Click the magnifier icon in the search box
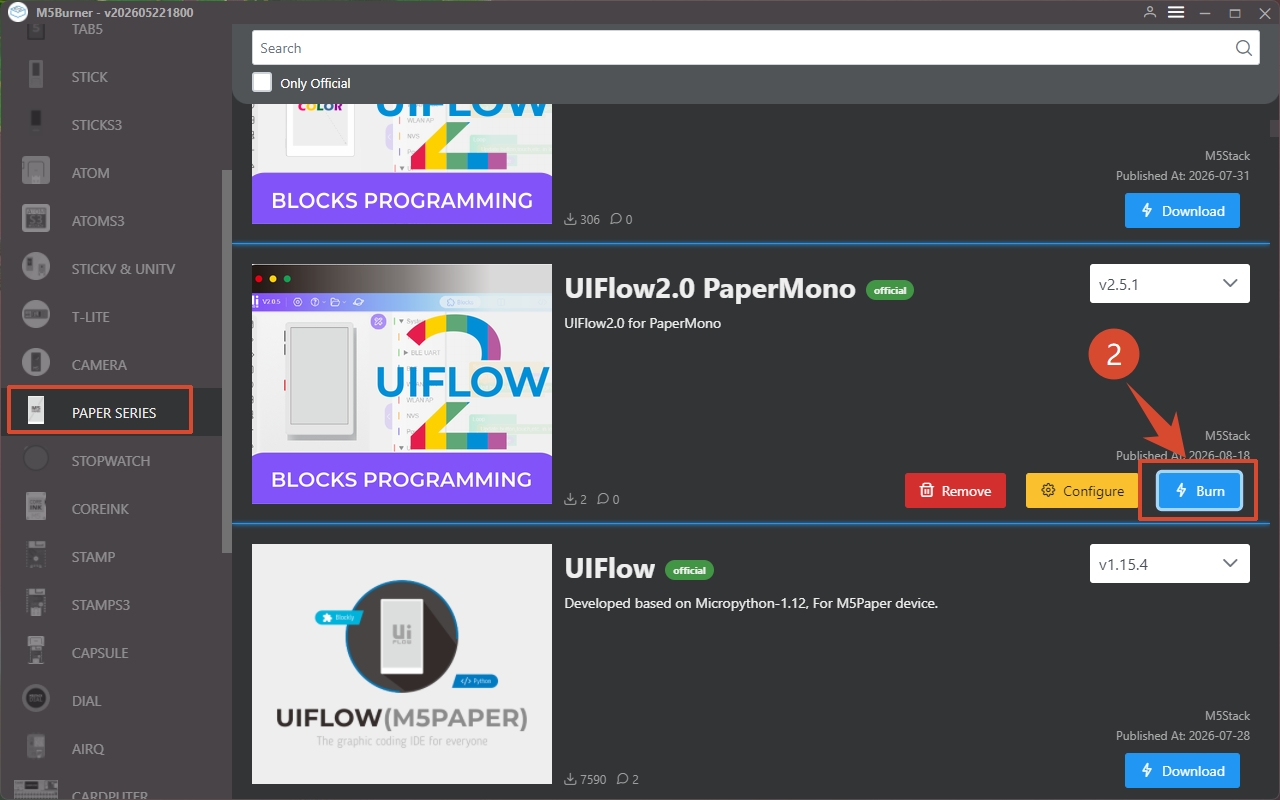 coord(1243,48)
